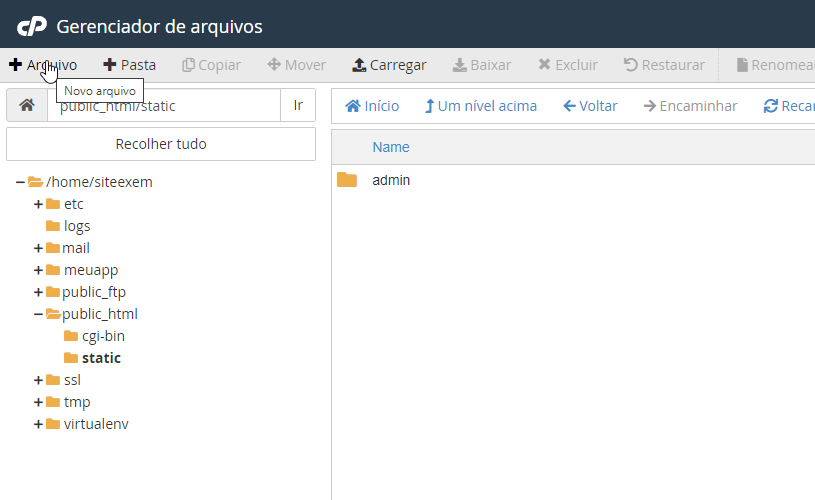Click the Recarregar refresh icon

point(770,106)
